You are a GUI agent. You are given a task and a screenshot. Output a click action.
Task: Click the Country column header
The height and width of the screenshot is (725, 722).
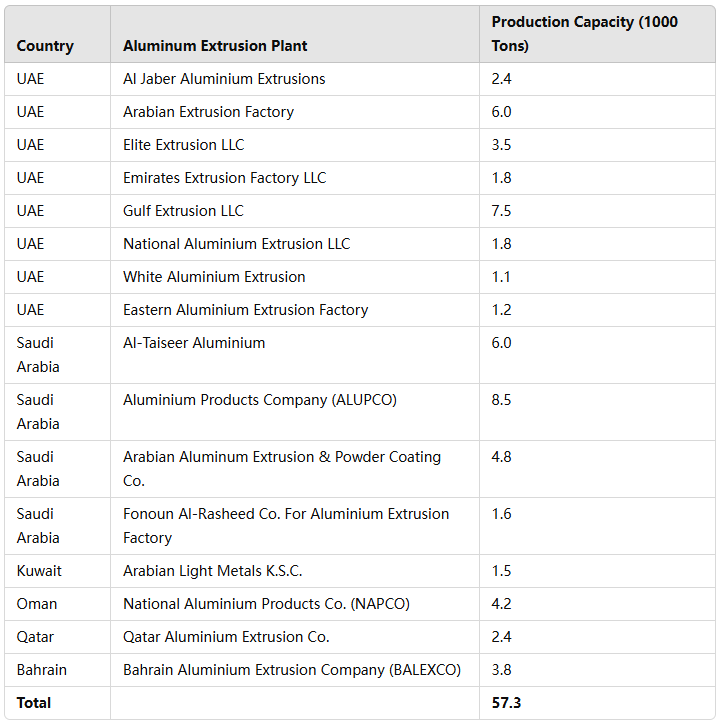45,46
